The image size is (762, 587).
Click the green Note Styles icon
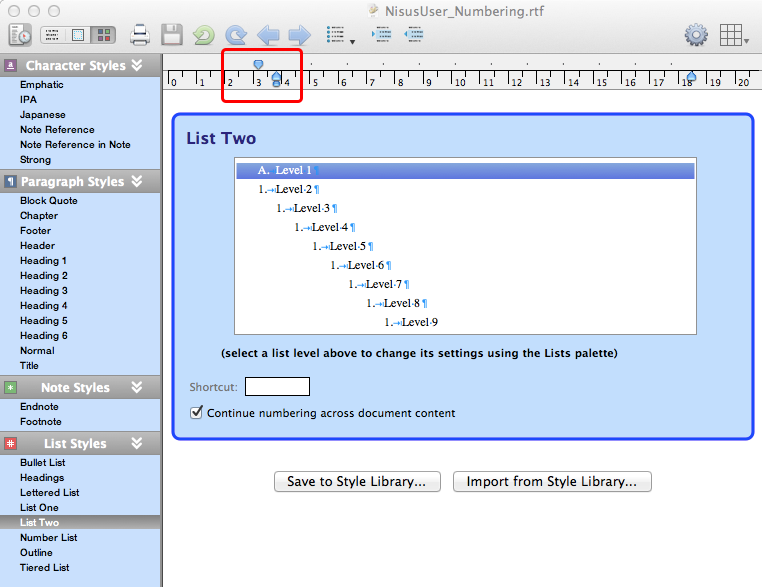coord(10,387)
